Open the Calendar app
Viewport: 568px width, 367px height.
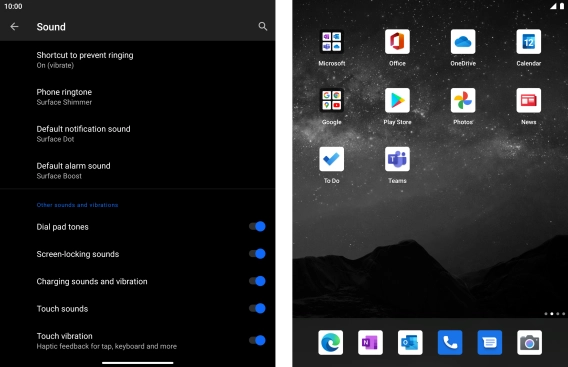pos(529,42)
